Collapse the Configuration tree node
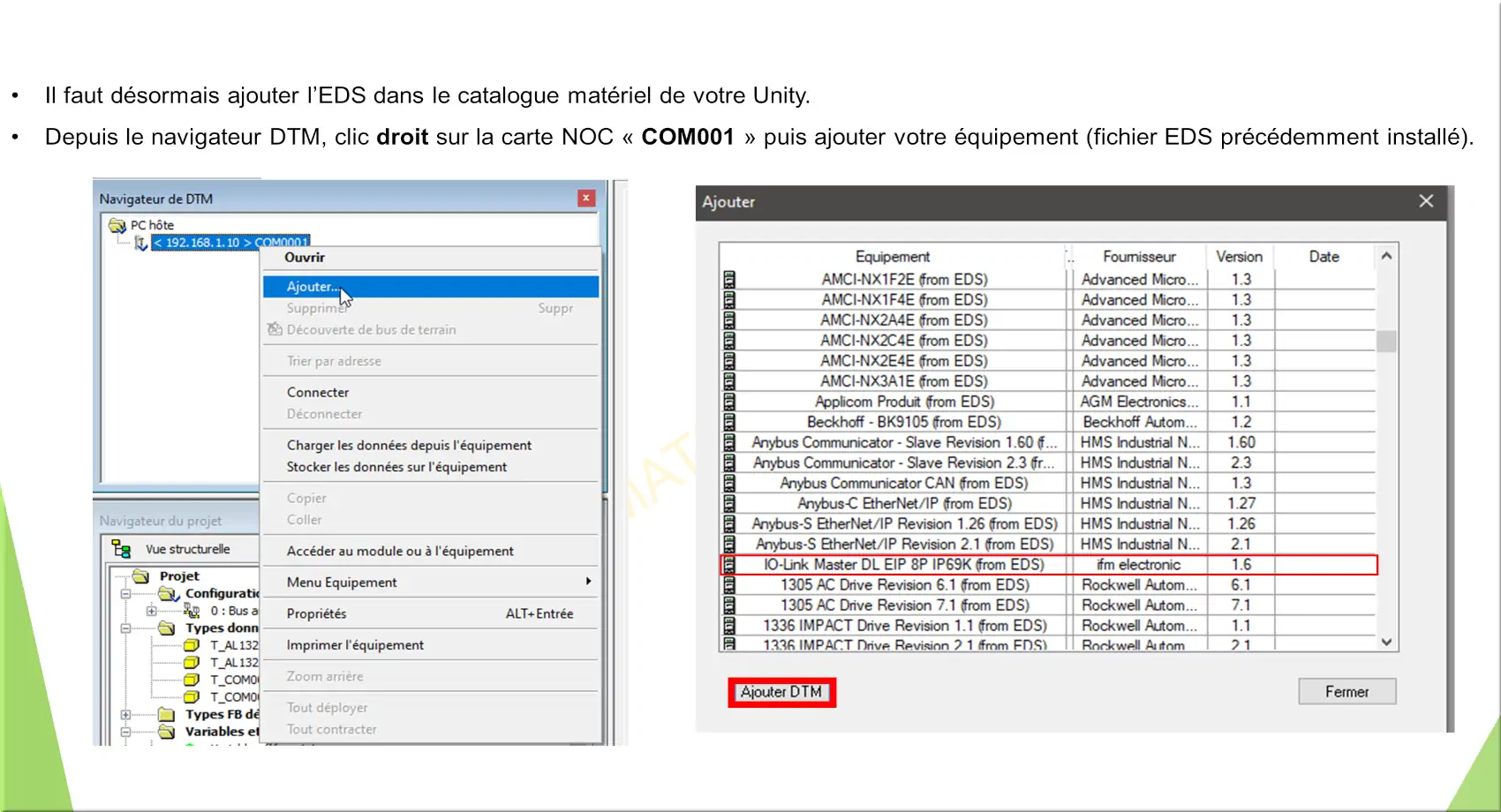The height and width of the screenshot is (812, 1501). click(x=125, y=594)
